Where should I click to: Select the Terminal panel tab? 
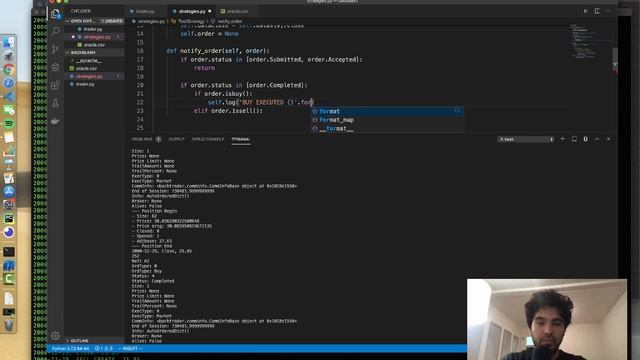[x=240, y=139]
